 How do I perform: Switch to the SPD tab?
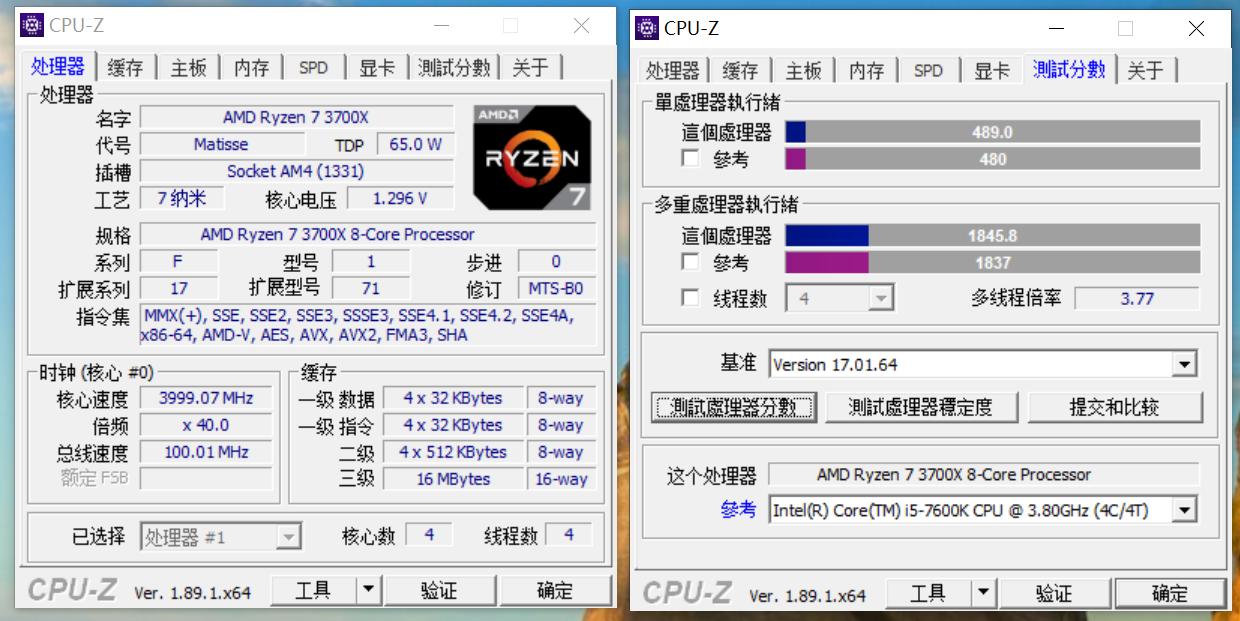(313, 66)
